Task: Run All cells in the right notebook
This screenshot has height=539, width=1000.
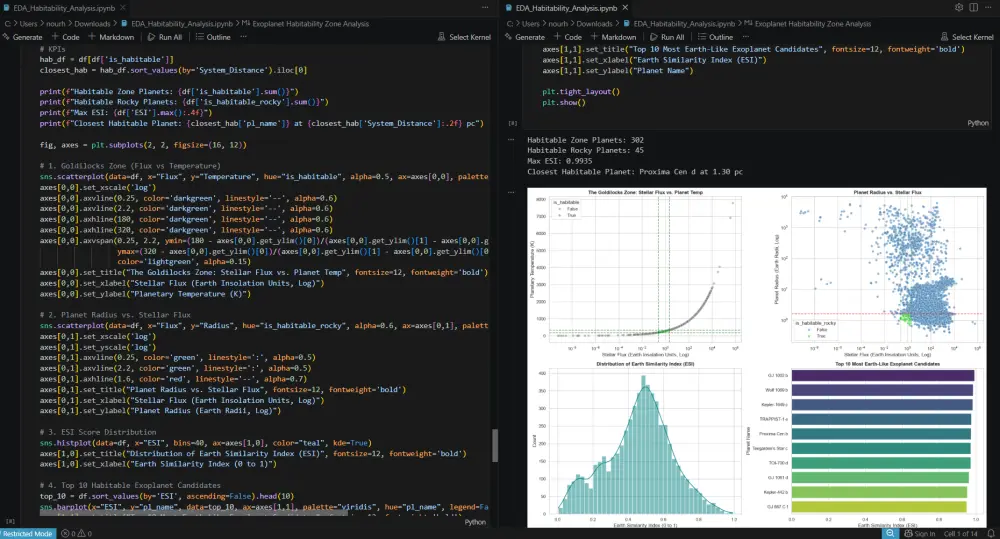Action: [667, 37]
